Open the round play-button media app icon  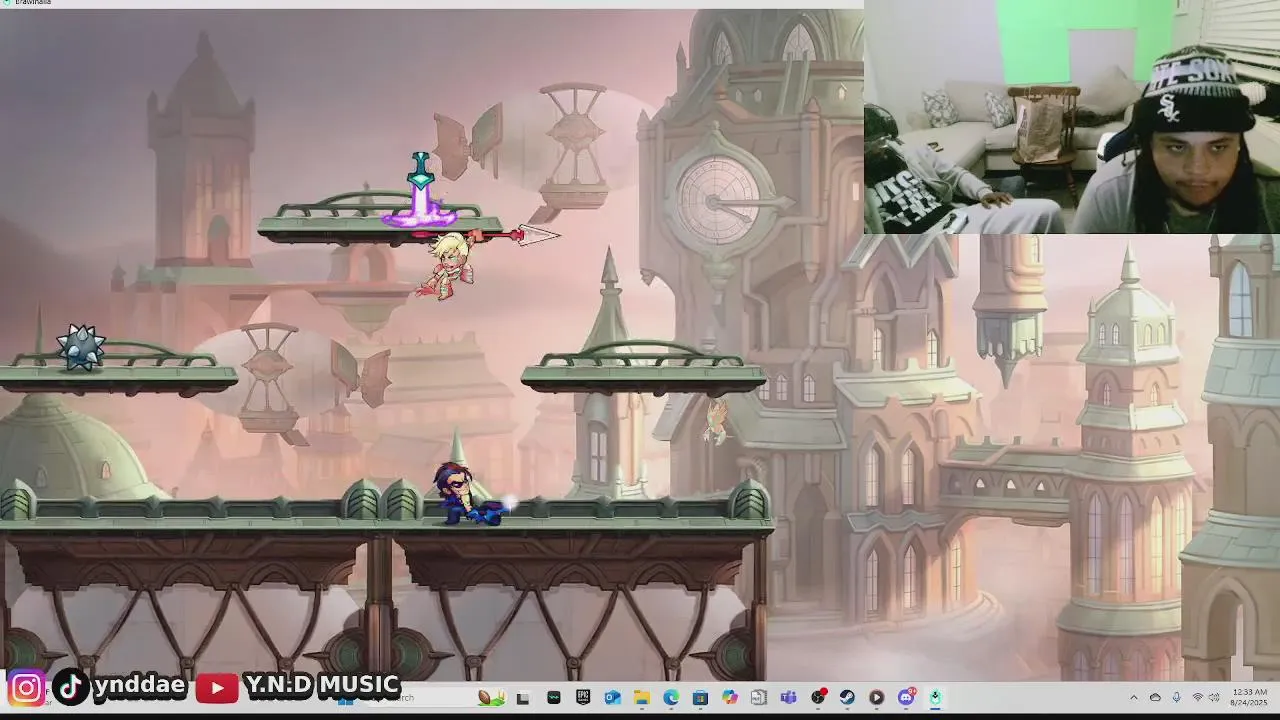876,697
